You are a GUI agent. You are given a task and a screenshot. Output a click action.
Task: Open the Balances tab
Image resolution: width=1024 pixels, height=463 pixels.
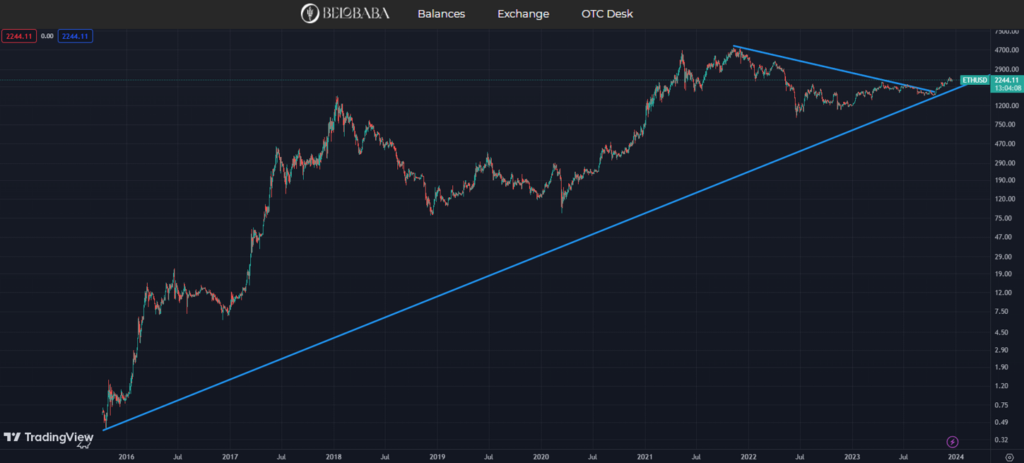pyautogui.click(x=440, y=14)
